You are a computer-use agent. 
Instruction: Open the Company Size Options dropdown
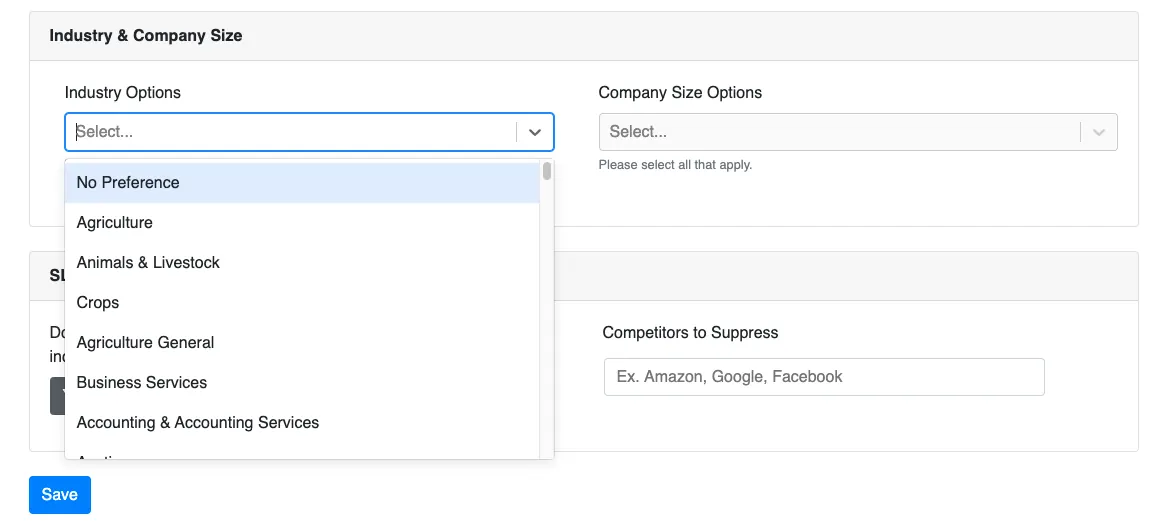pos(858,132)
